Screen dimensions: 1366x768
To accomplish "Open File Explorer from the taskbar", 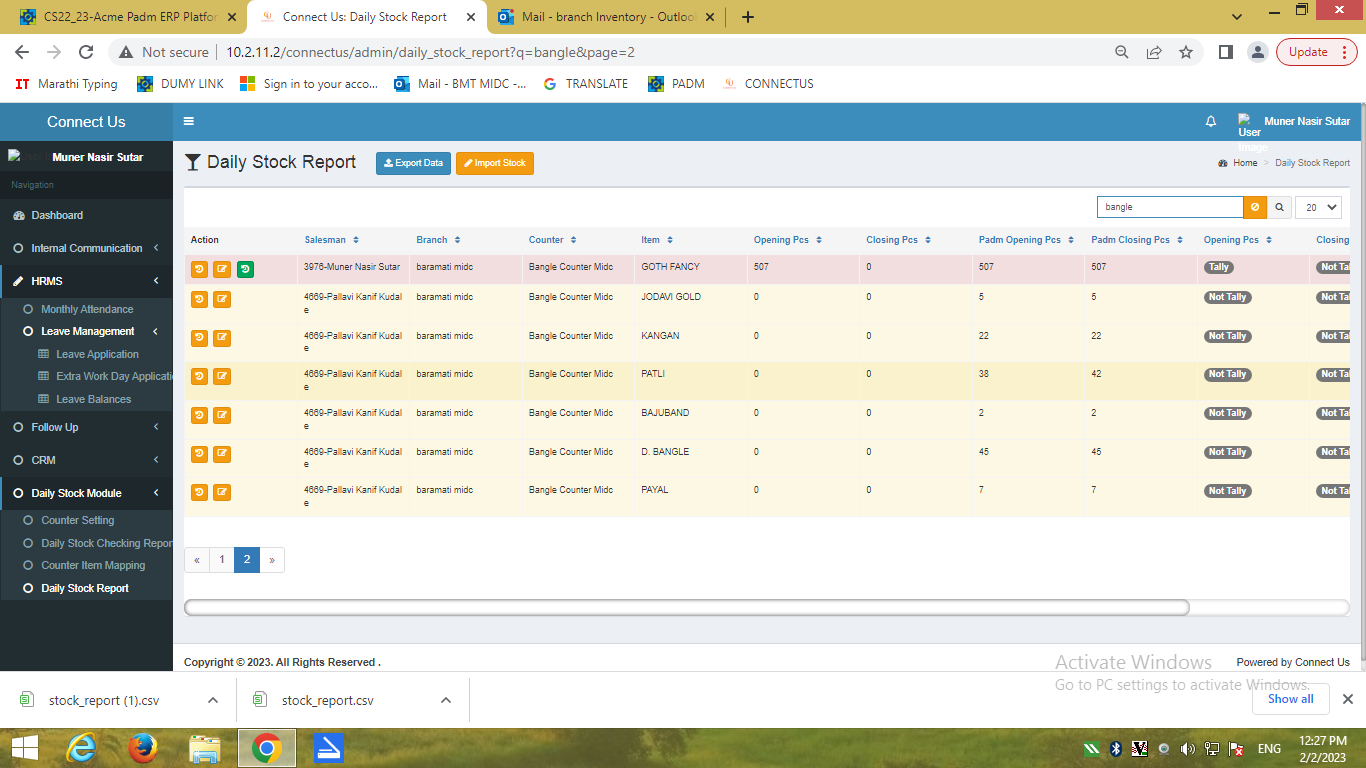I will pyautogui.click(x=205, y=748).
